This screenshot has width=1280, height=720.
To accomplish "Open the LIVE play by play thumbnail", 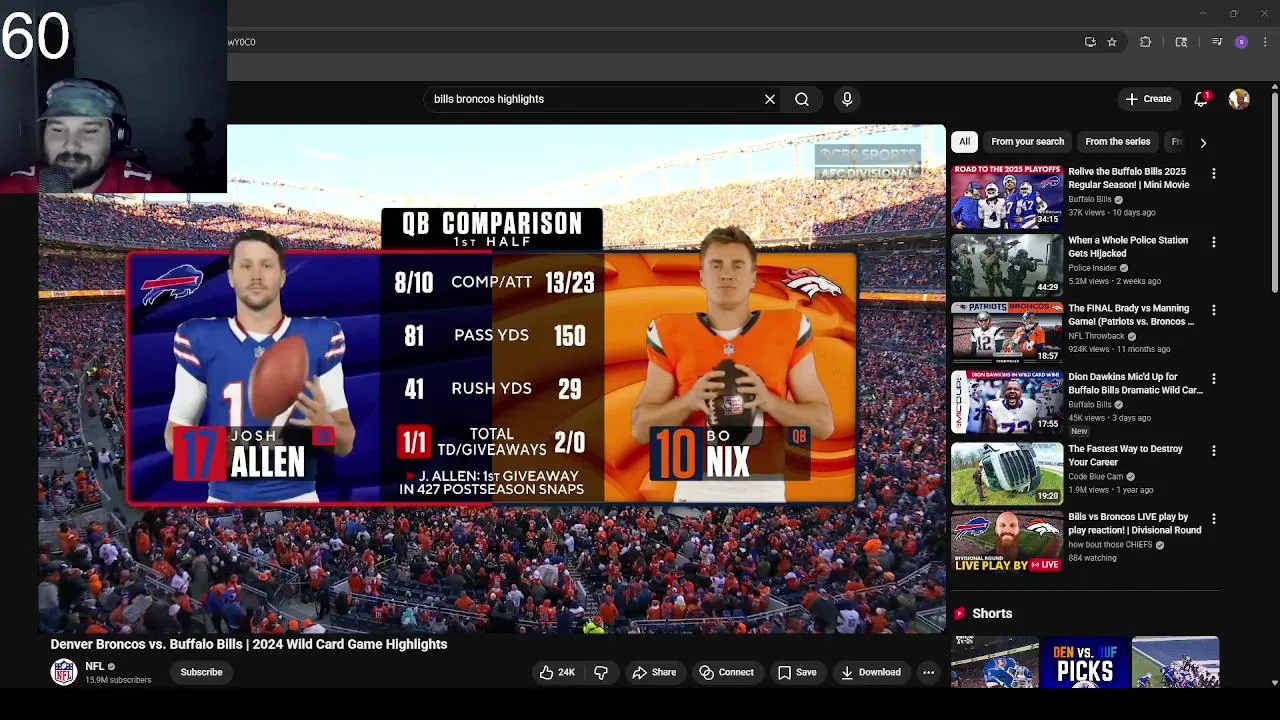I will 1007,541.
